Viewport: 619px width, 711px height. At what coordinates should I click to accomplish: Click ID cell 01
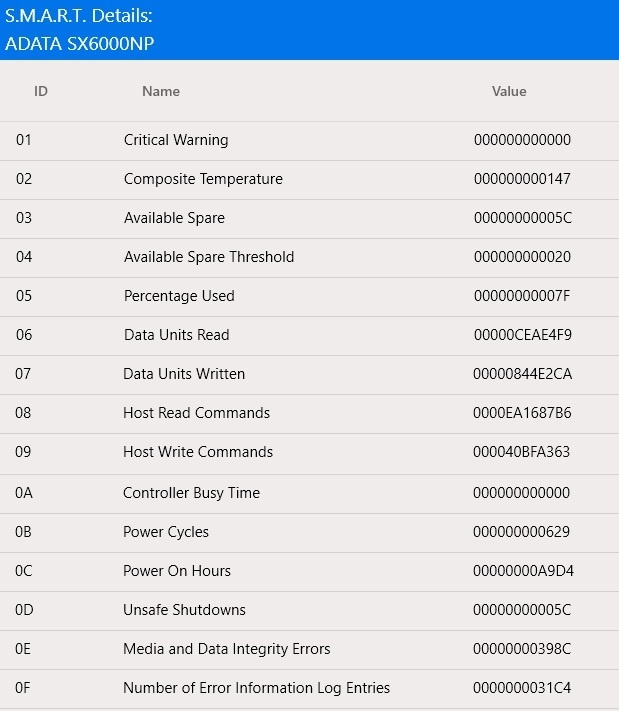(24, 140)
